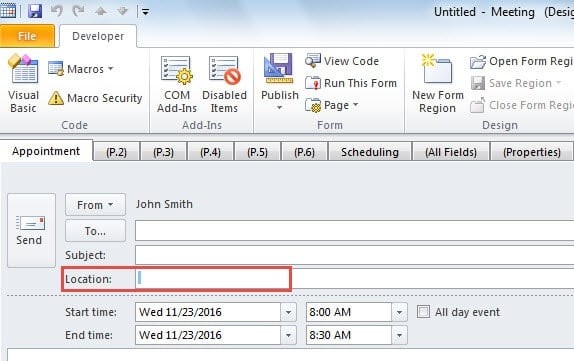Open the End time date picker dropdown
Viewport: 574px width, 361px height.
coord(288,335)
